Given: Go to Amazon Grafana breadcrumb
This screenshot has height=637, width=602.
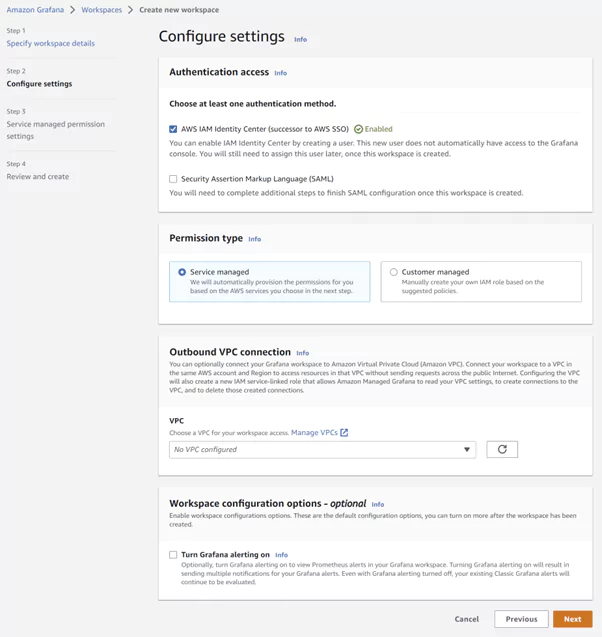Looking at the screenshot, I should [35, 10].
